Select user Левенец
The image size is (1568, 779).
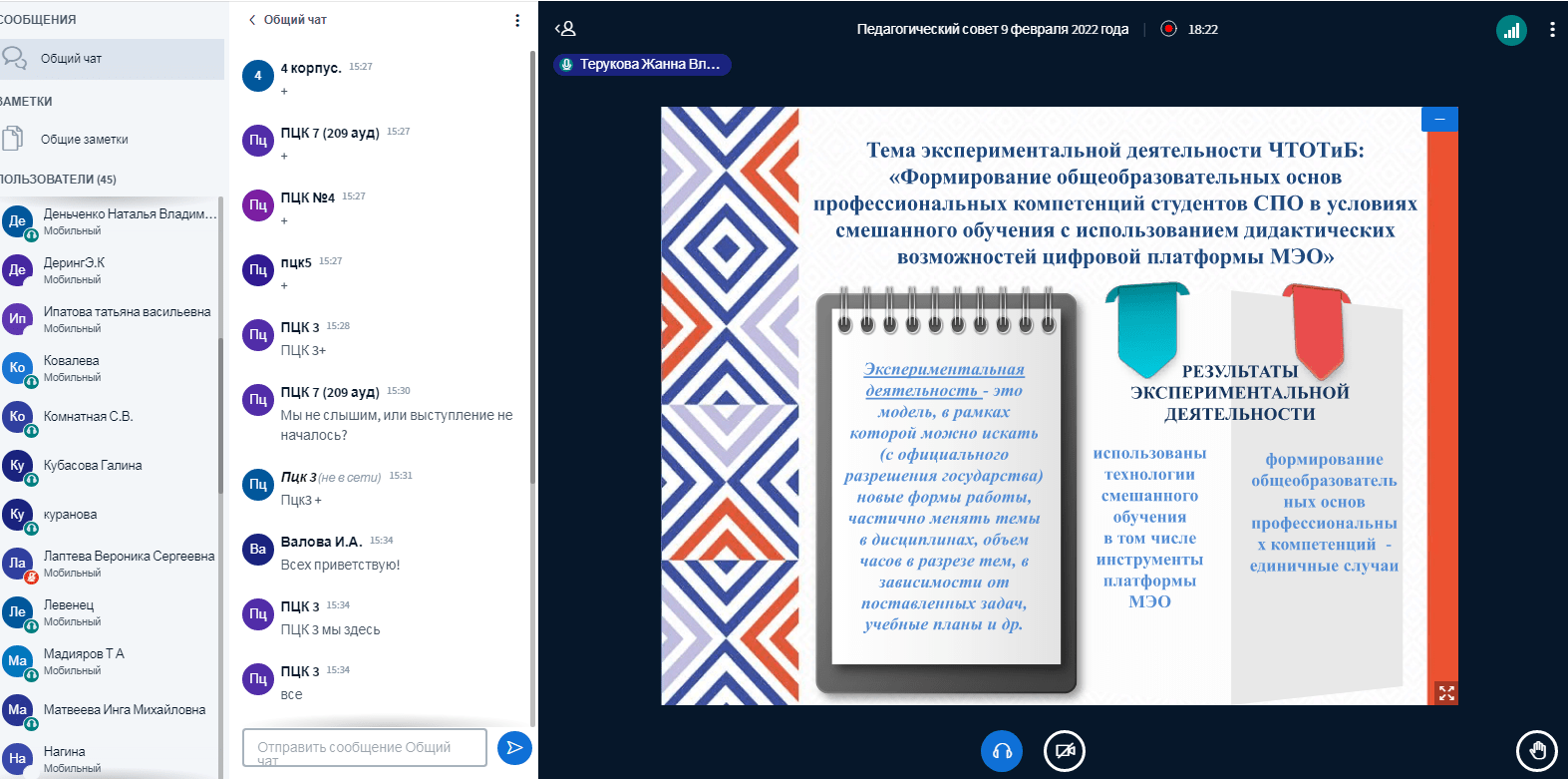click(110, 612)
